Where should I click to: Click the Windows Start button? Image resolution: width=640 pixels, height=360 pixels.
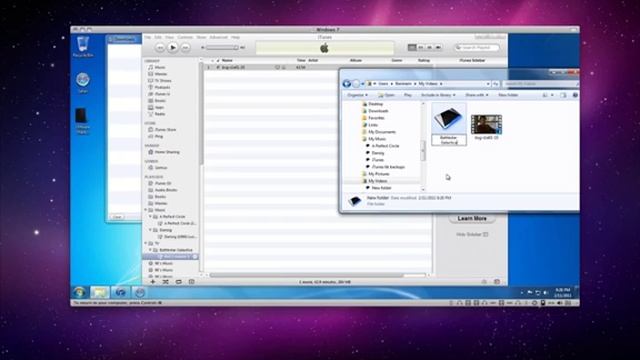click(80, 292)
